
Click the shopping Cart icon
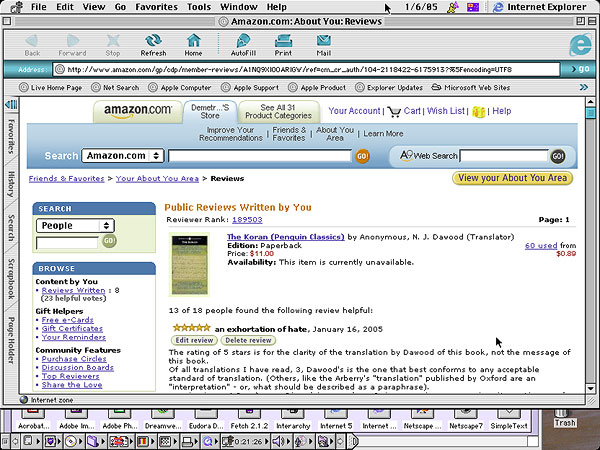[x=394, y=112]
